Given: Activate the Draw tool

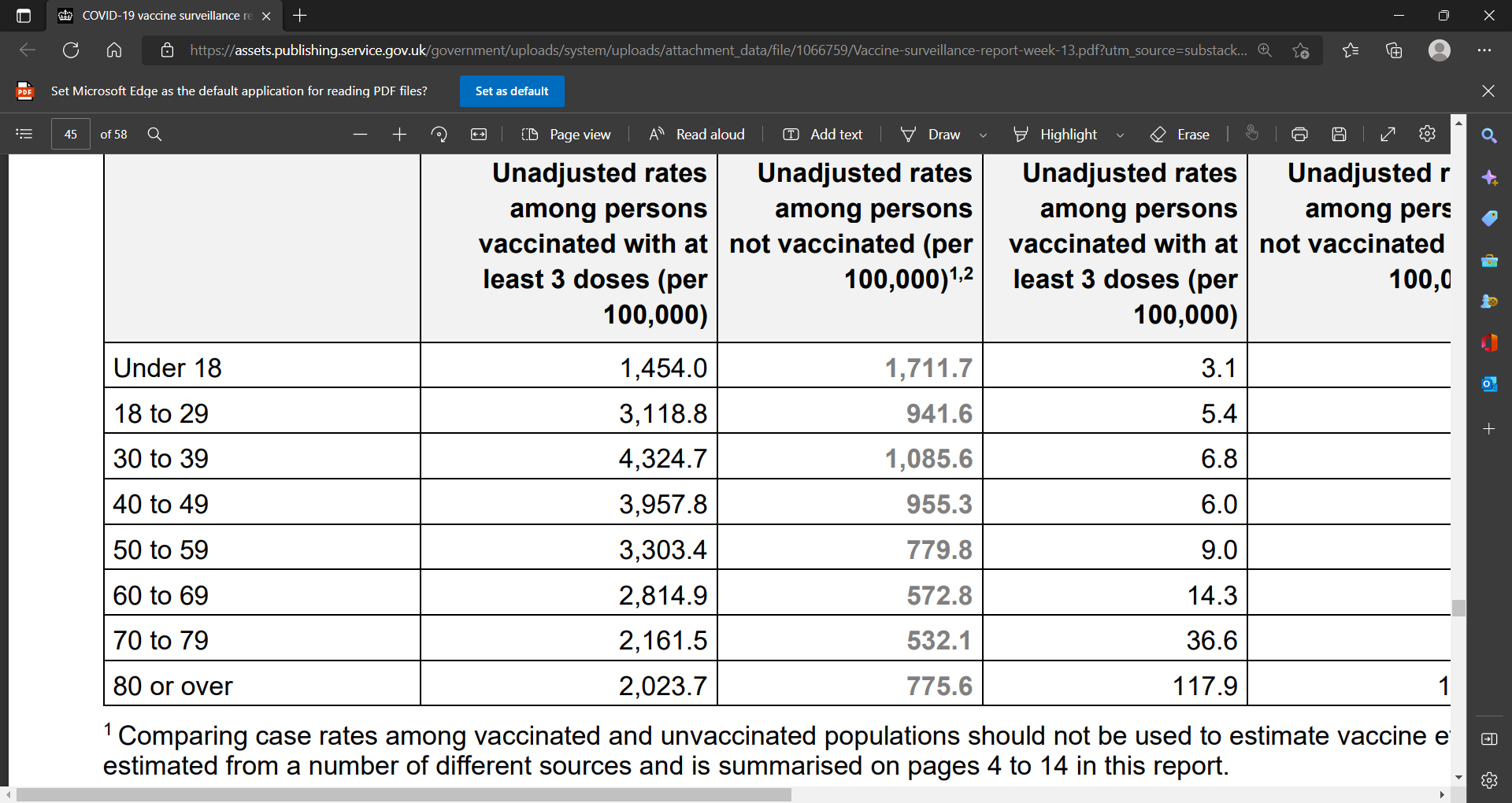Looking at the screenshot, I should (x=931, y=135).
